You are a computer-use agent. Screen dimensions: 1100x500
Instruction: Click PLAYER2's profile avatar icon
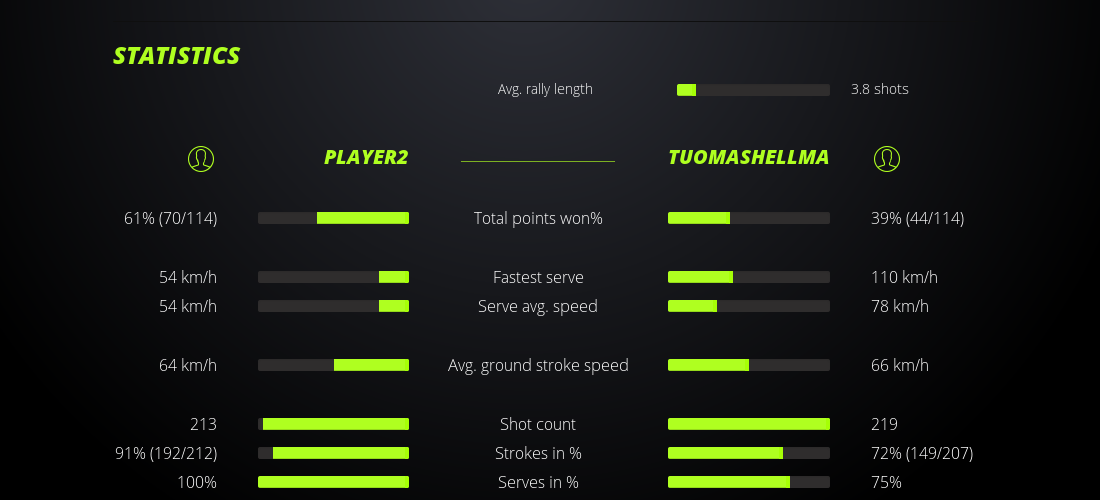[x=201, y=158]
